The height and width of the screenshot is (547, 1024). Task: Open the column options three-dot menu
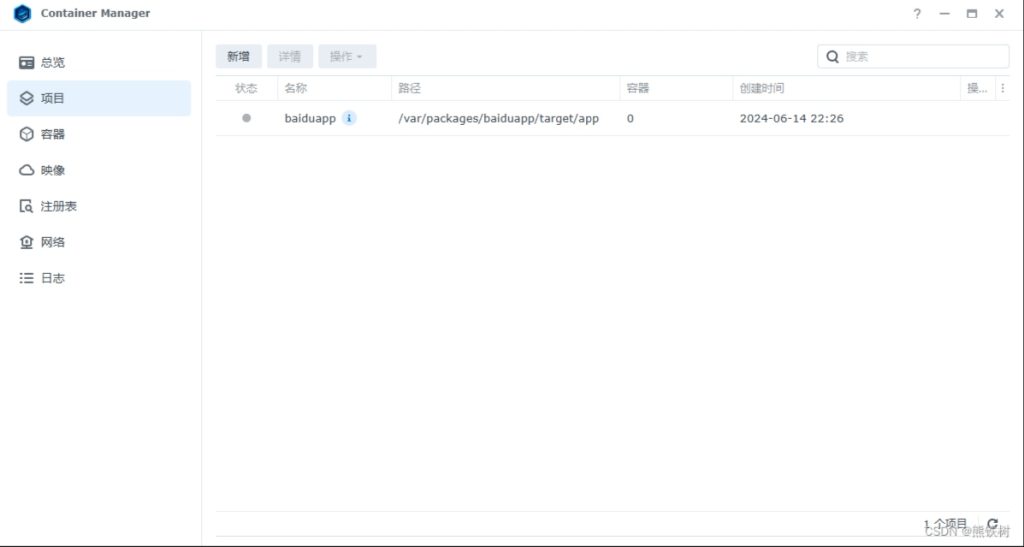click(x=1003, y=88)
